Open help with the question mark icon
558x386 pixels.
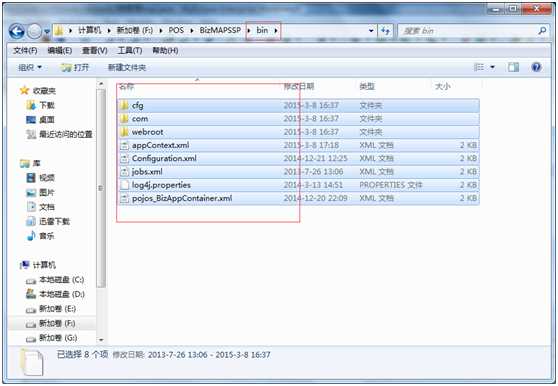click(536, 67)
